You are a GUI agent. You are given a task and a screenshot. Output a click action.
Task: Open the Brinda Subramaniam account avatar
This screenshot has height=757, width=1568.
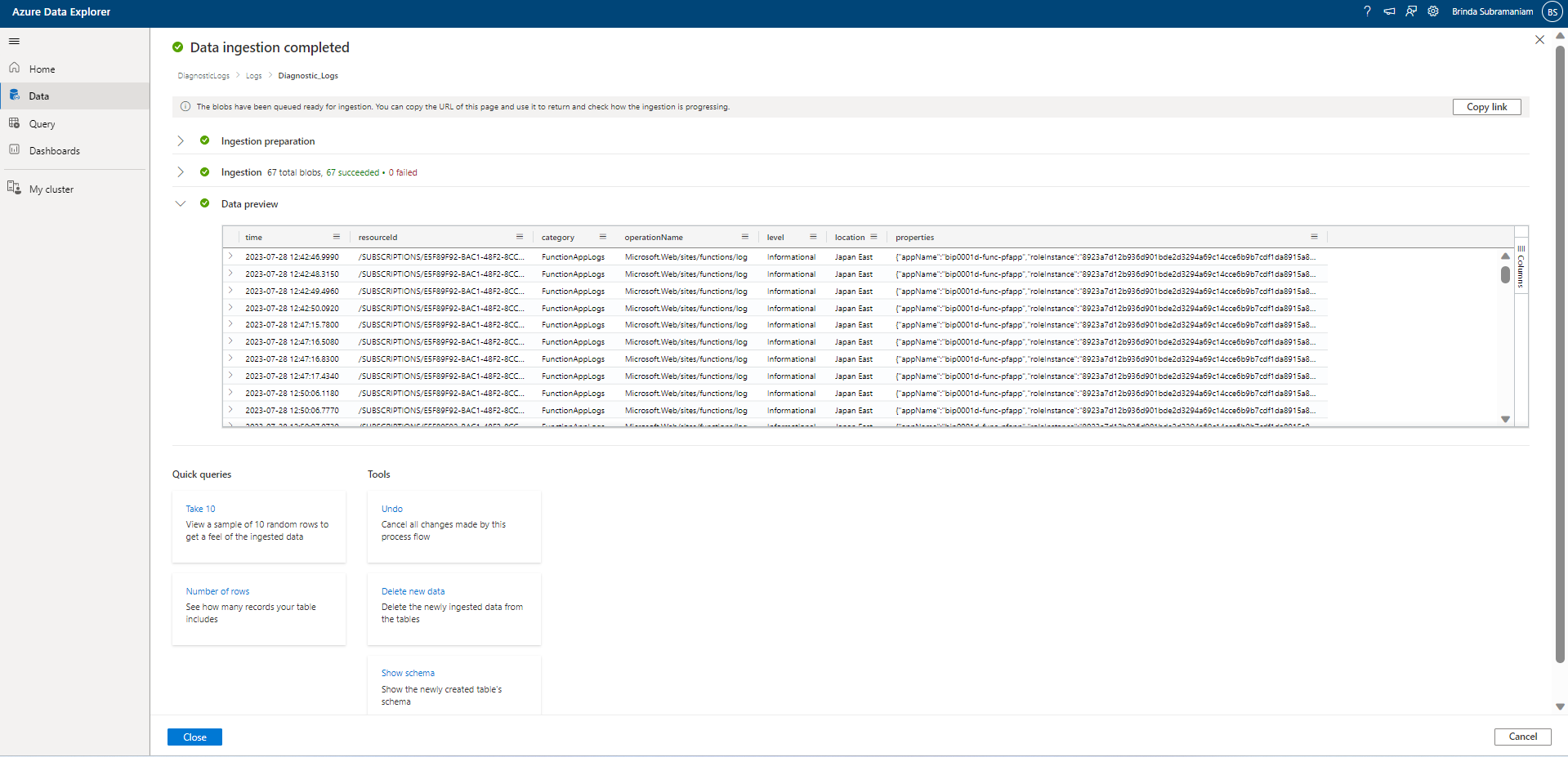pyautogui.click(x=1552, y=11)
